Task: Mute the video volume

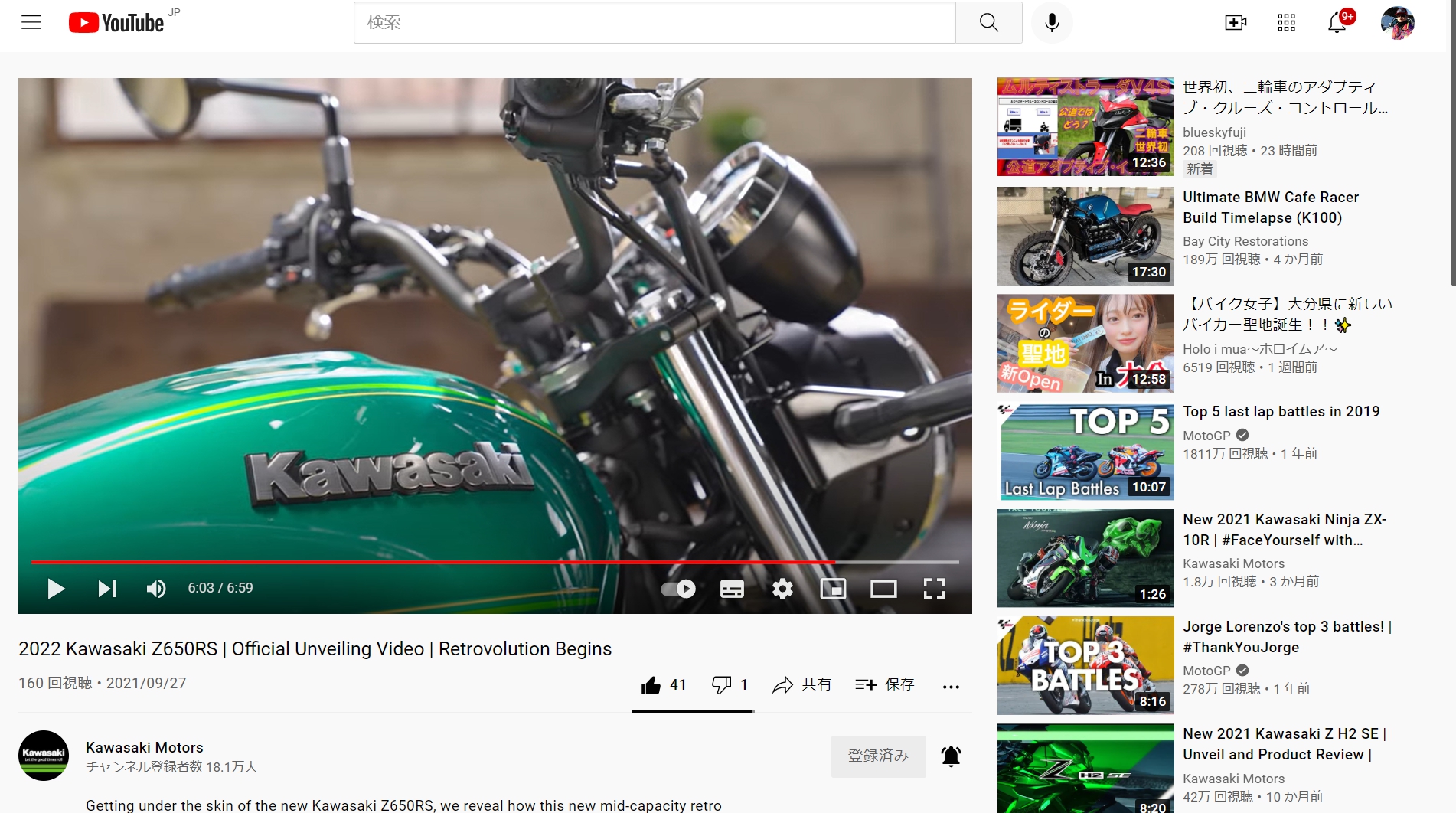Action: pyautogui.click(x=156, y=588)
